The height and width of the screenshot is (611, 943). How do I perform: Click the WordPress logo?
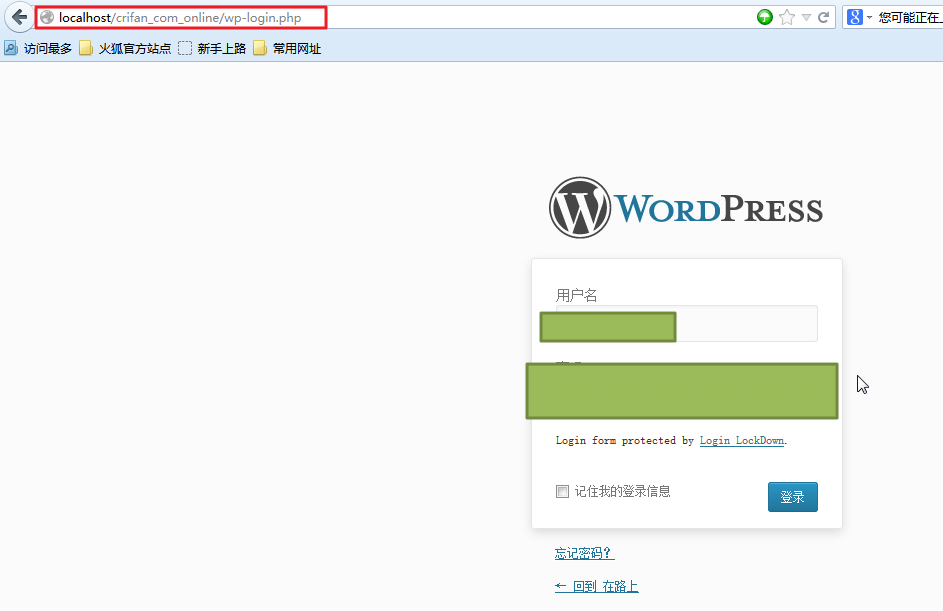point(686,207)
